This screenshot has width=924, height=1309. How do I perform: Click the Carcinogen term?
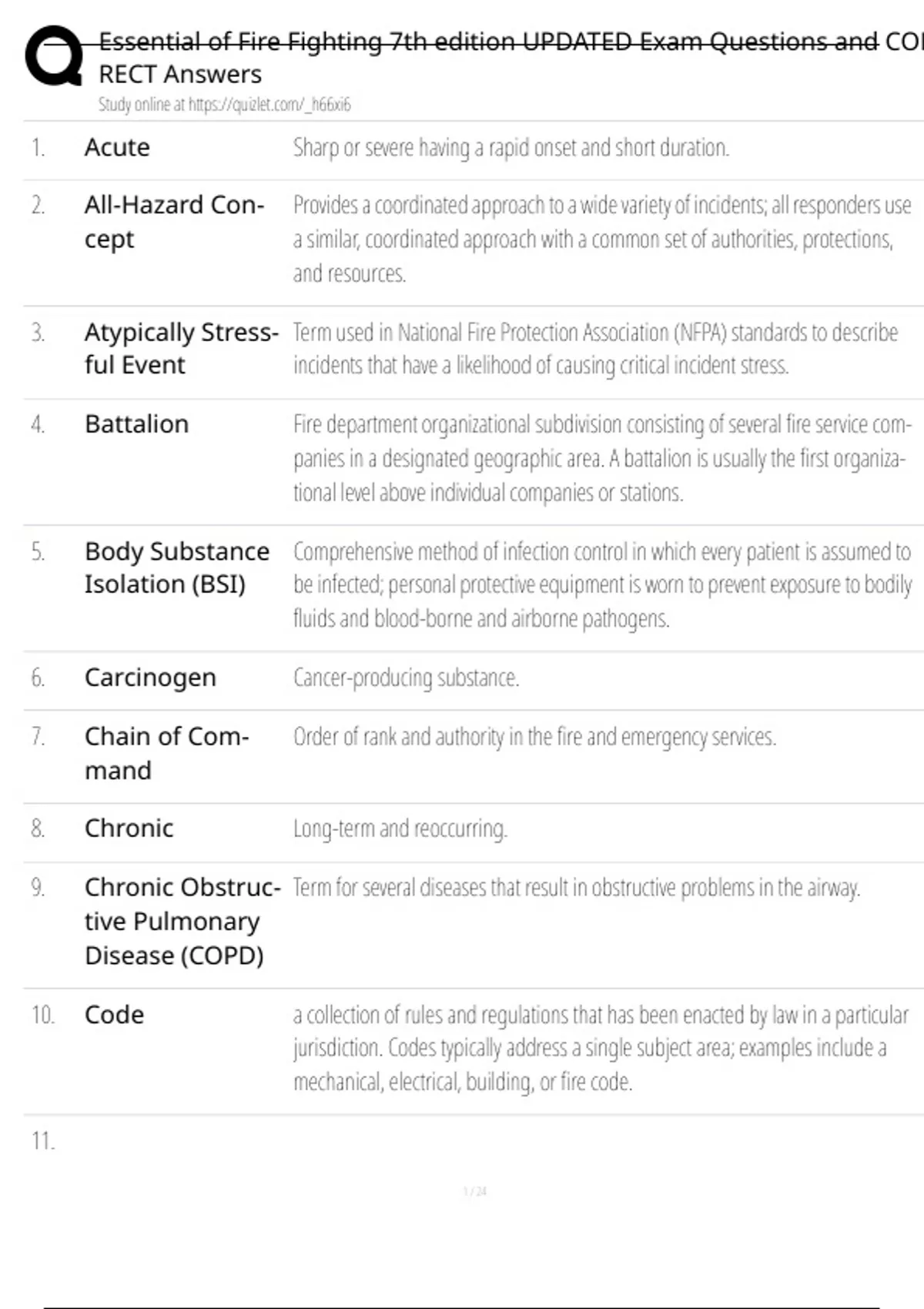150,678
